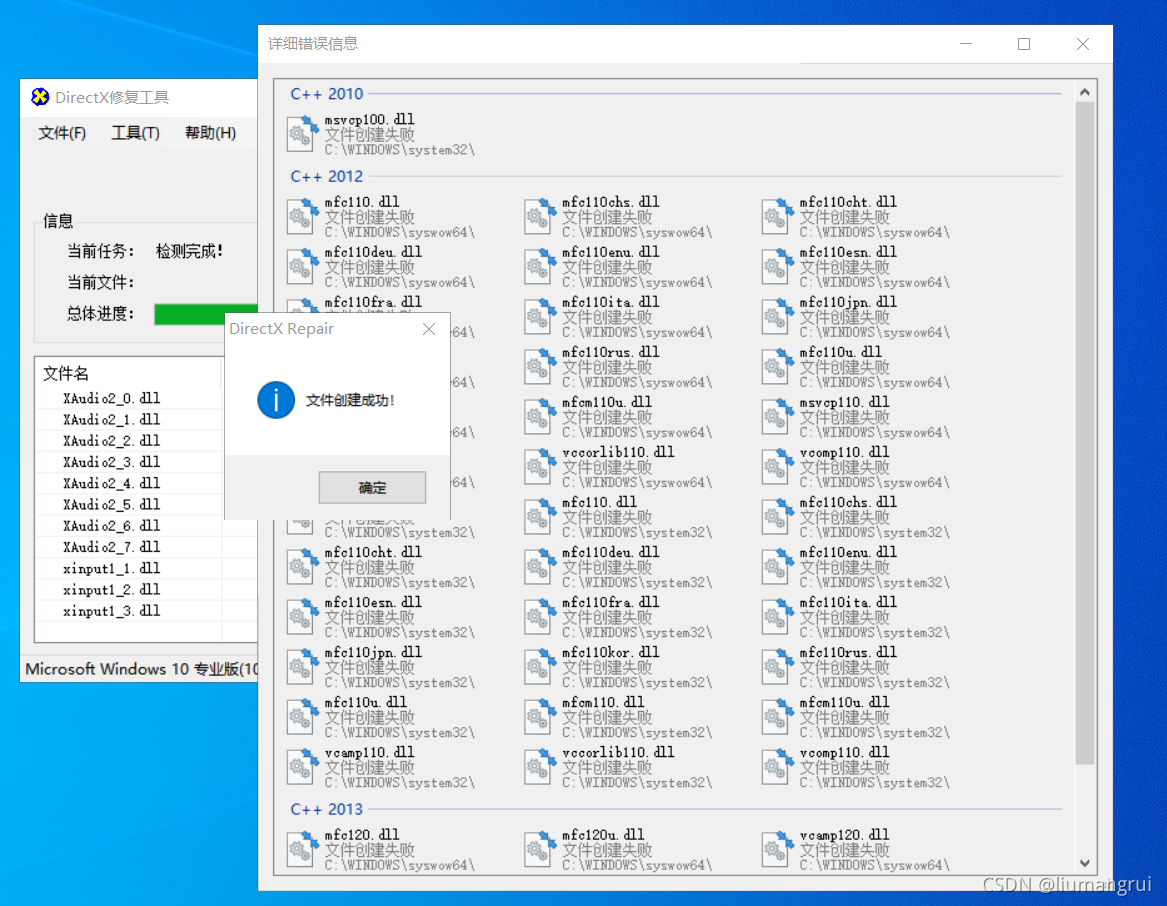Select XAudio2_7.dll in the file list
The image size is (1167, 906).
(111, 547)
